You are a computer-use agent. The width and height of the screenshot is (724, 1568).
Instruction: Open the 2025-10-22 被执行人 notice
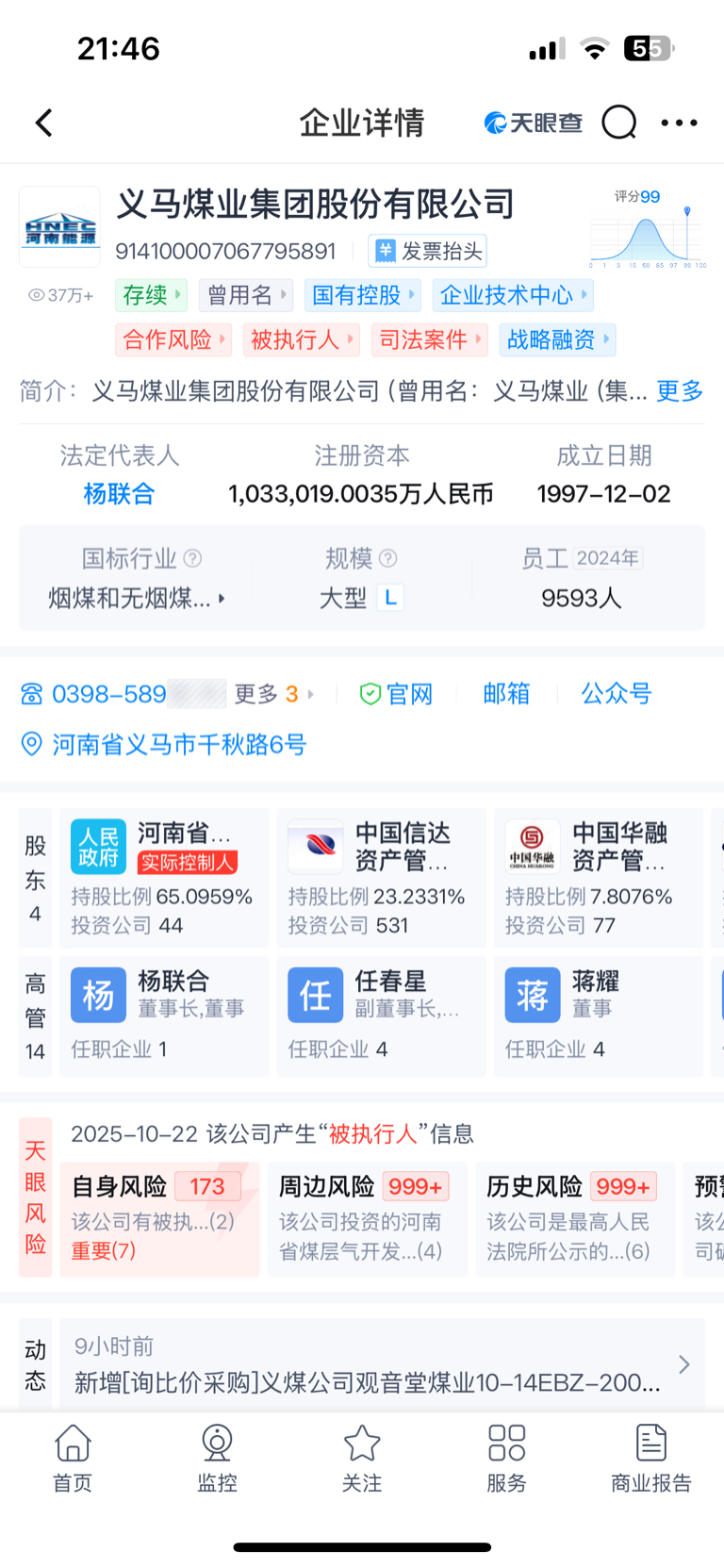pyautogui.click(x=272, y=1133)
